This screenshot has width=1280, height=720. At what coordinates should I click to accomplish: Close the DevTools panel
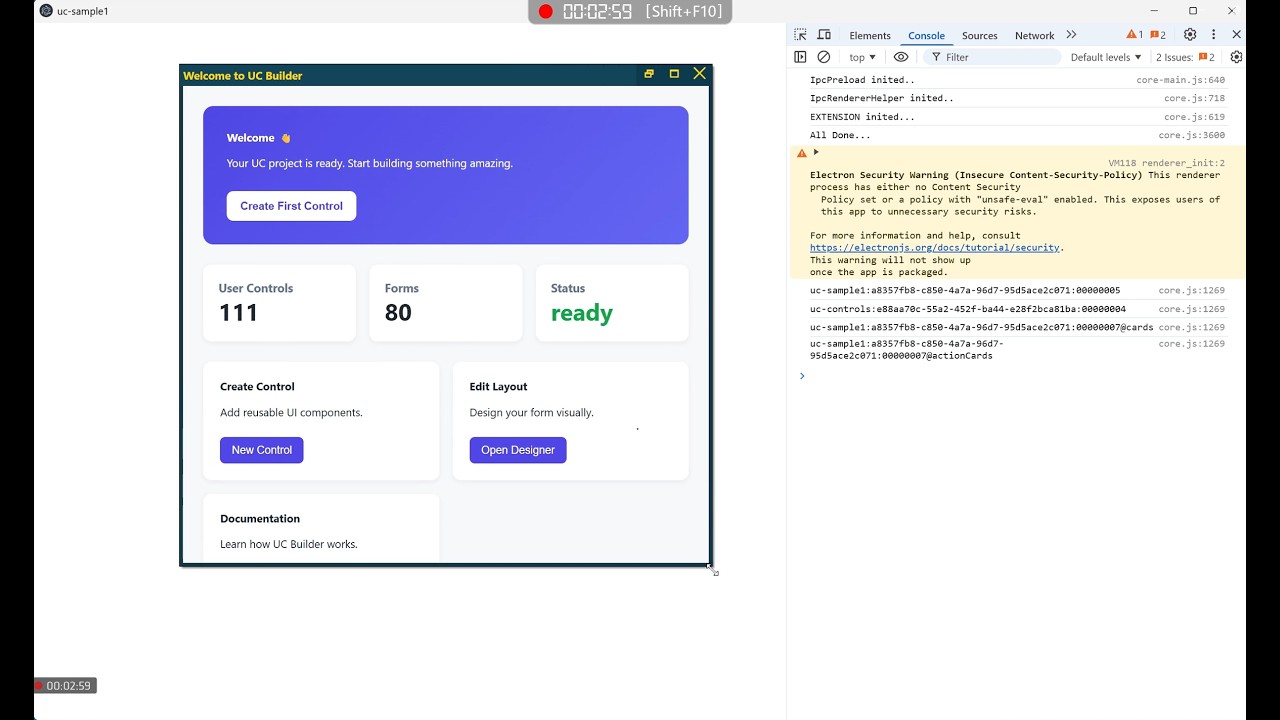(1237, 35)
